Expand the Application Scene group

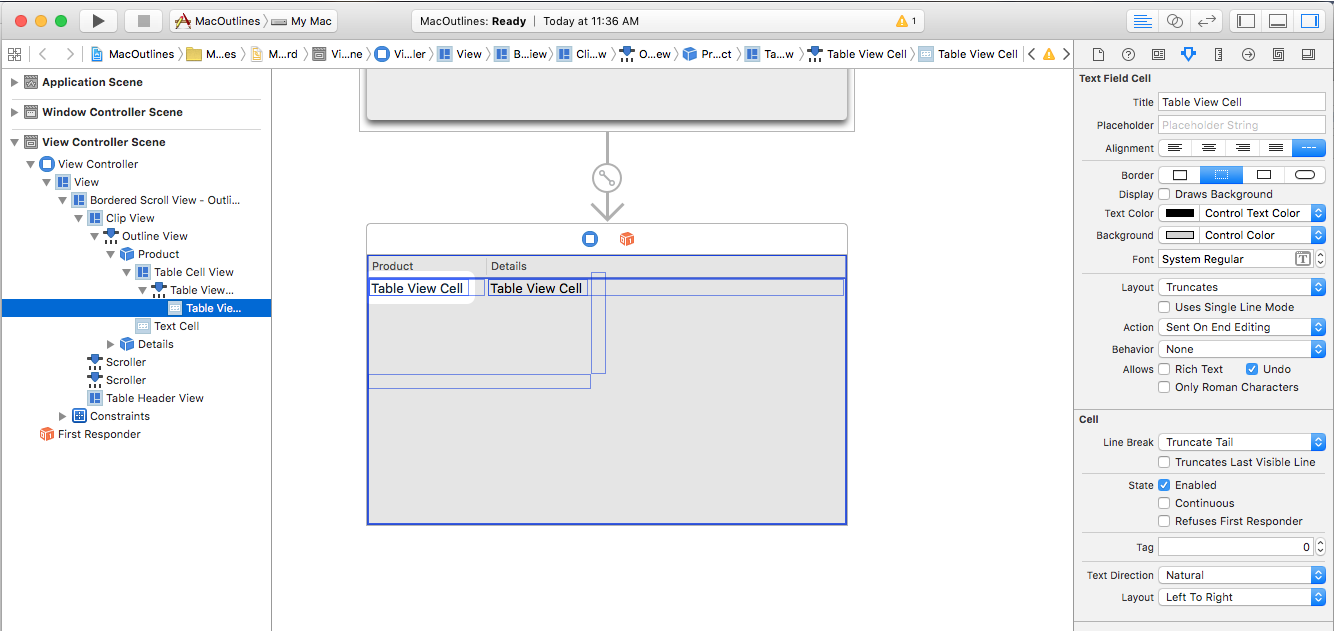[14, 82]
